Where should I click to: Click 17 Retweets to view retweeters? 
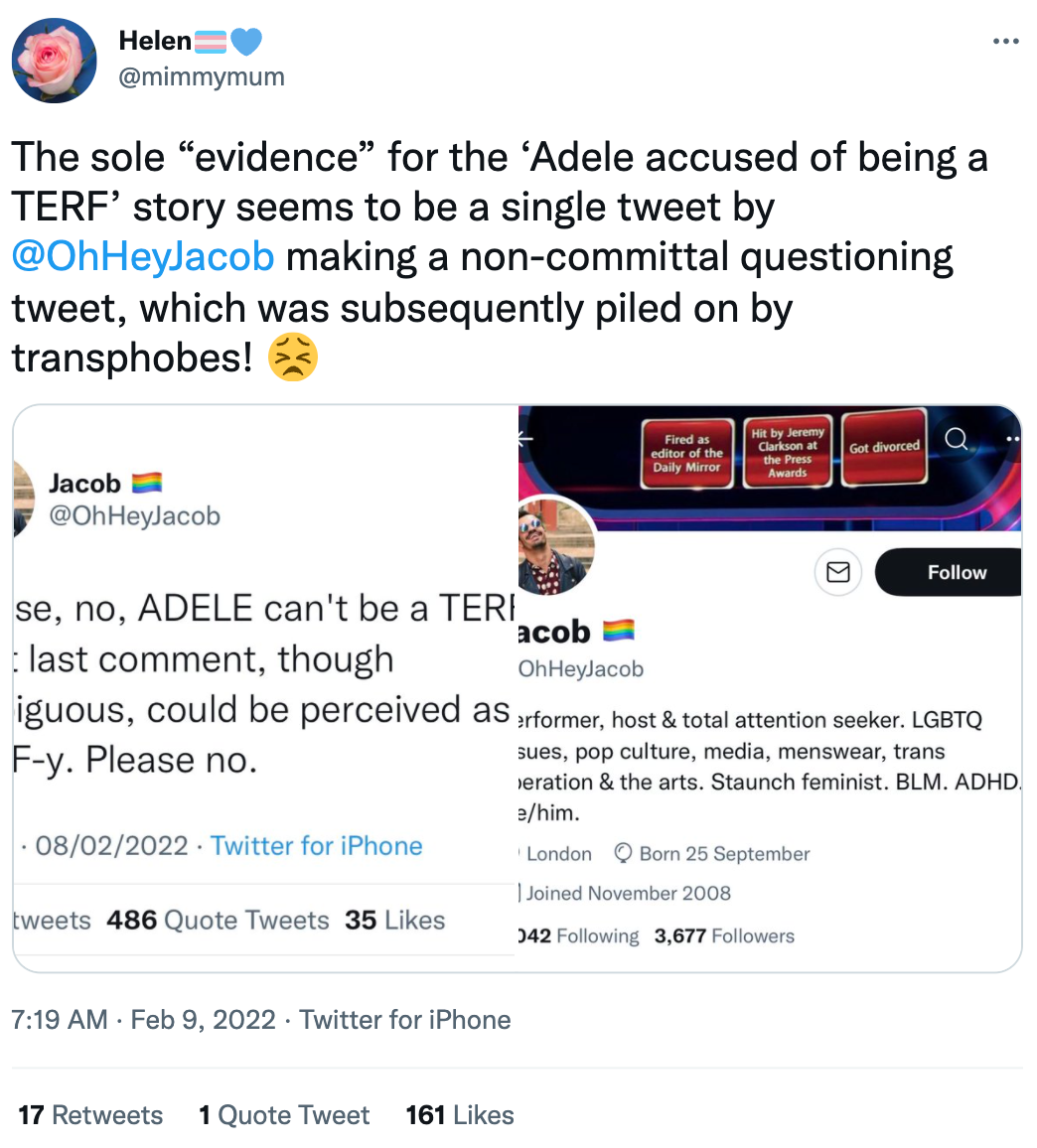pos(89,1114)
